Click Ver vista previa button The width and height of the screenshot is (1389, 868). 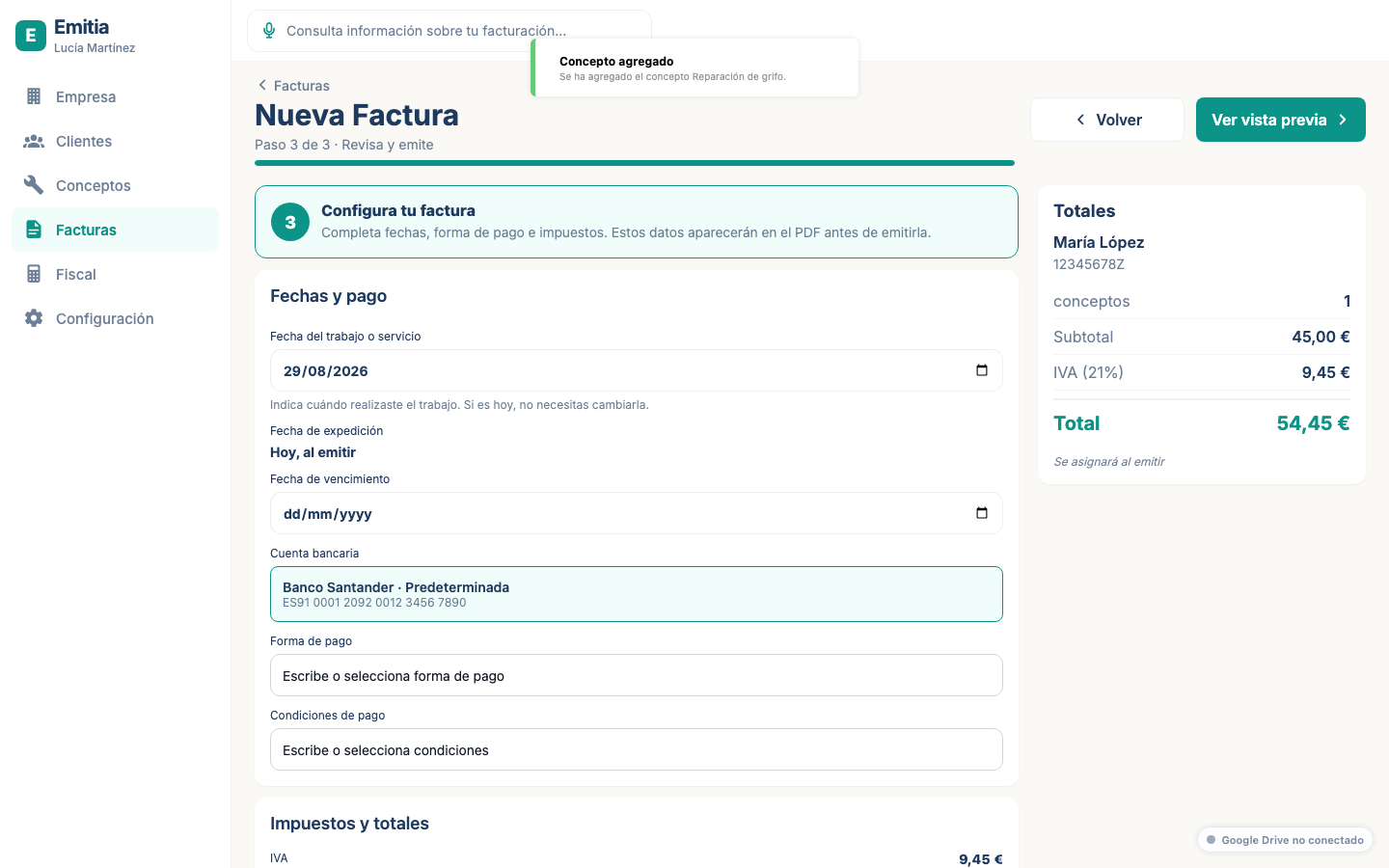[1281, 120]
